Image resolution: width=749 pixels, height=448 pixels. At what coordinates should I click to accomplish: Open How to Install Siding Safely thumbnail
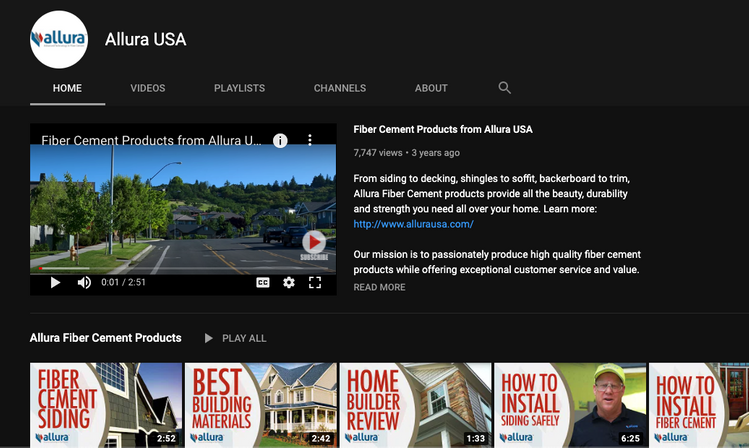(x=570, y=405)
